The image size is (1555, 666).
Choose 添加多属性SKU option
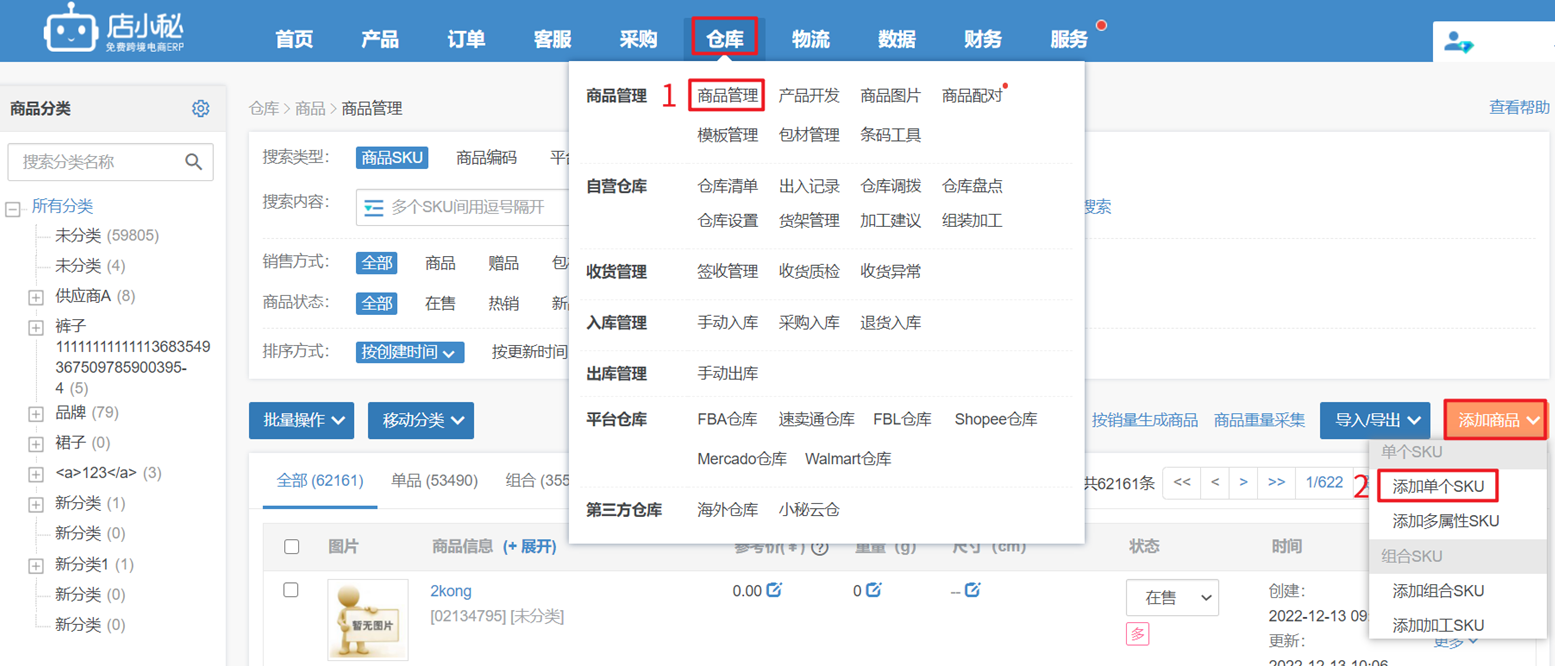point(1445,521)
